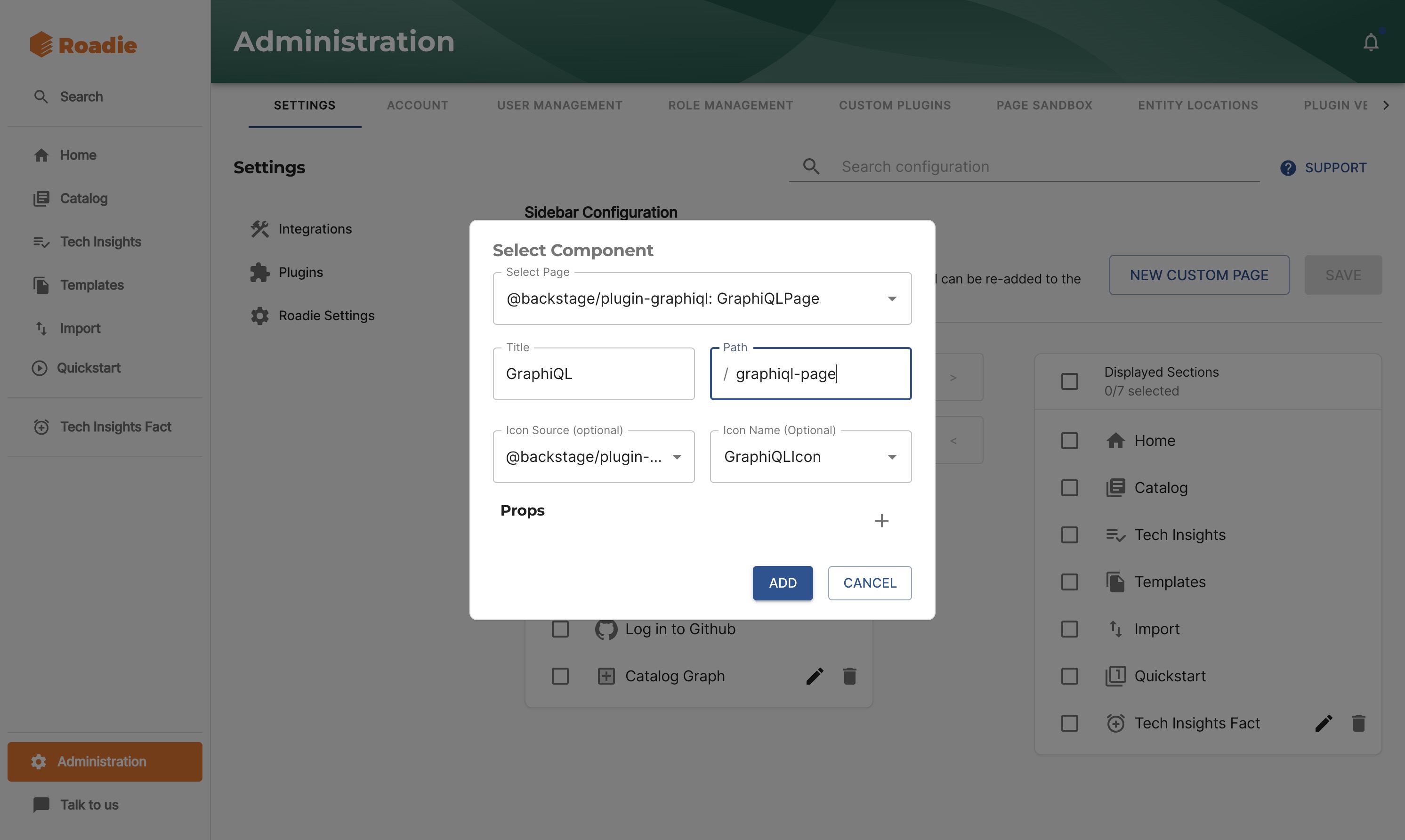The height and width of the screenshot is (840, 1405).
Task: Add a new prop with the plus icon
Action: click(x=881, y=520)
